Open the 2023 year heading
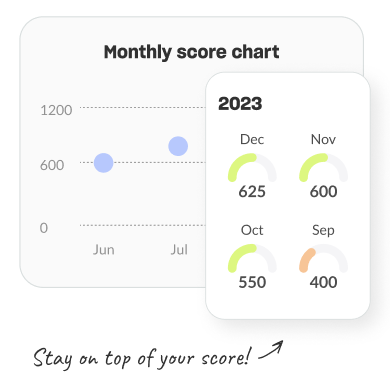The image size is (390, 385). (240, 104)
